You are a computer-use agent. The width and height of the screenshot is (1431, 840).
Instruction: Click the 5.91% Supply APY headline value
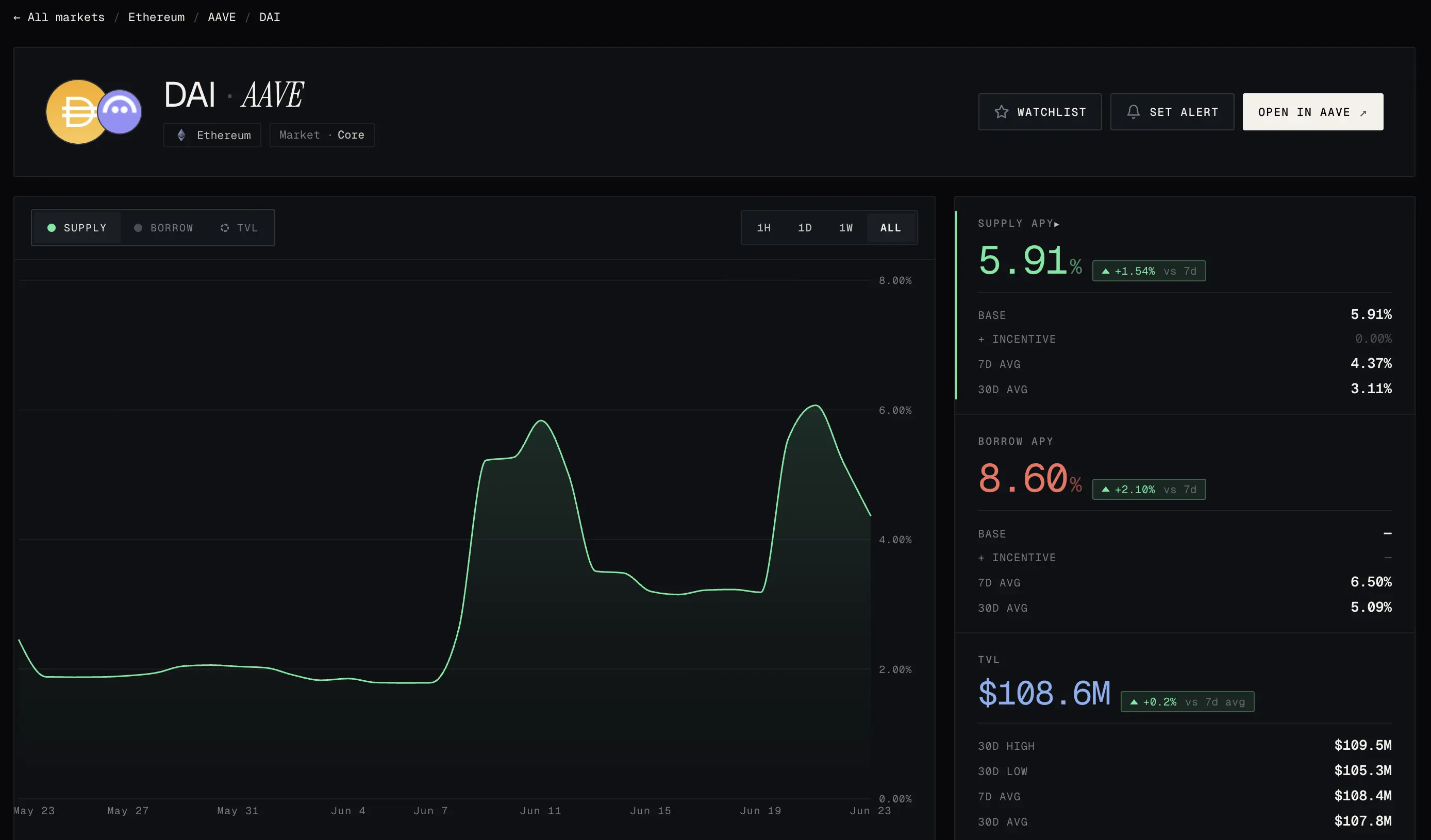point(1029,261)
